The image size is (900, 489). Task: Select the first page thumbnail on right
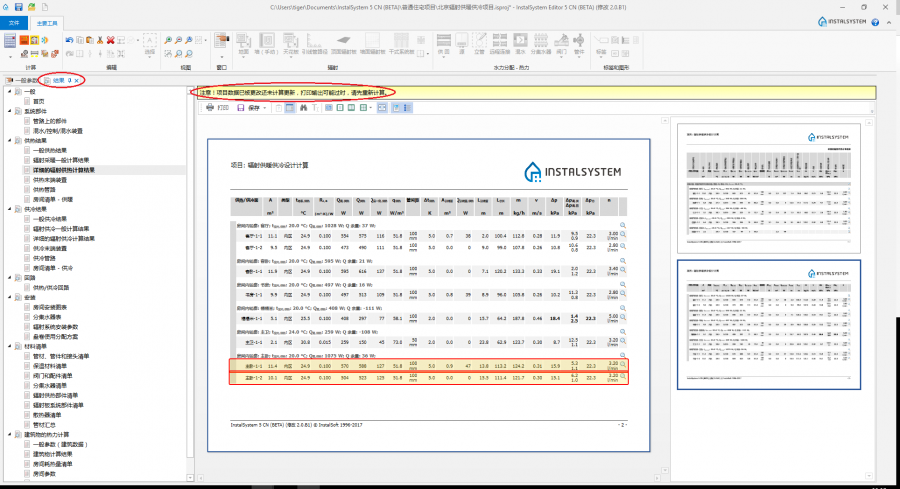pyautogui.click(x=767, y=188)
